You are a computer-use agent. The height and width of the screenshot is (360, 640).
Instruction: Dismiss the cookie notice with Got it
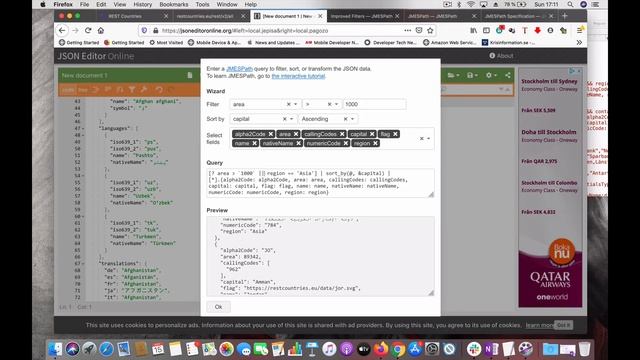[x=564, y=325]
